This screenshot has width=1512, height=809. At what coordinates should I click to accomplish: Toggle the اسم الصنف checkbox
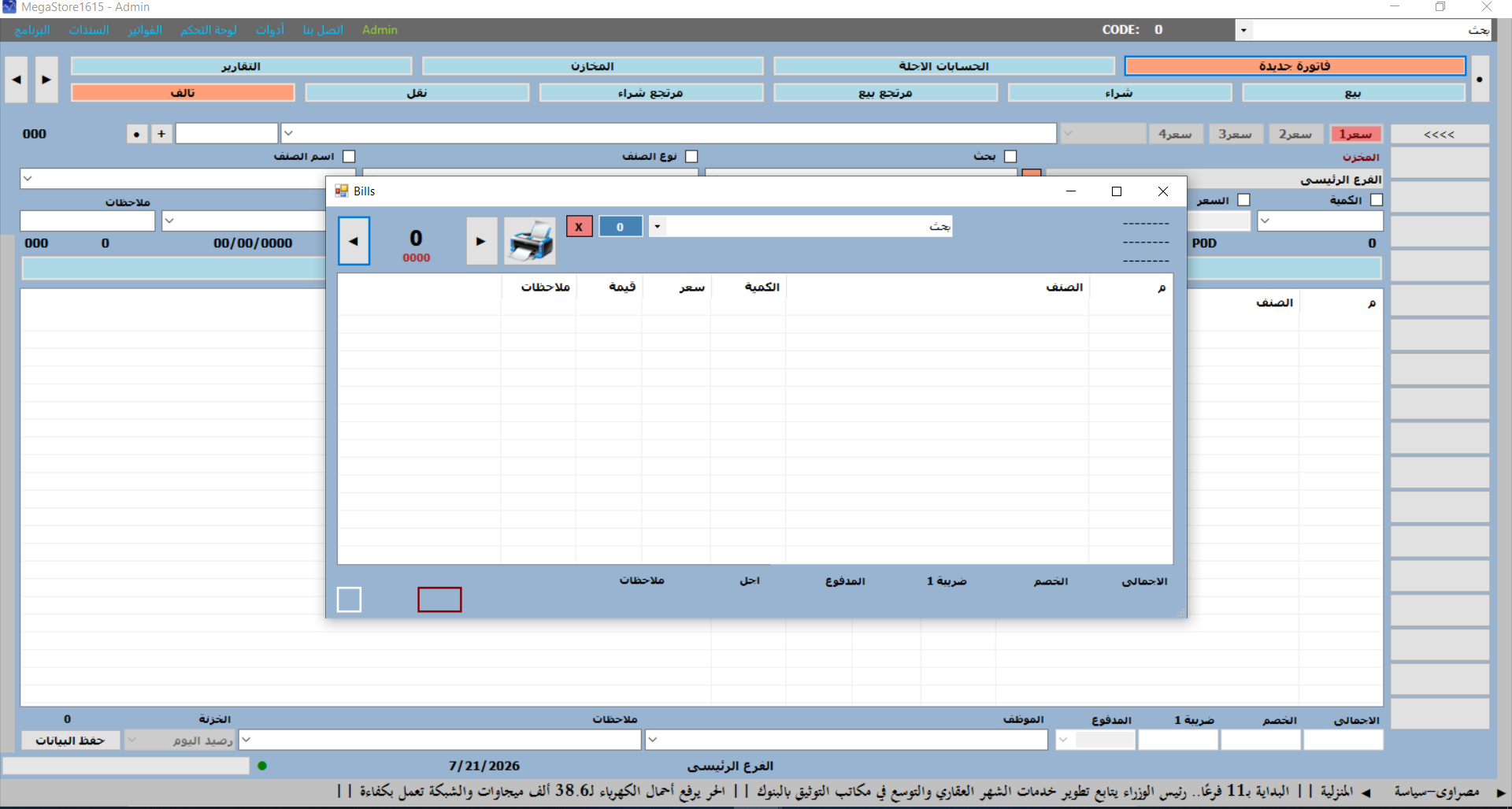(x=349, y=157)
